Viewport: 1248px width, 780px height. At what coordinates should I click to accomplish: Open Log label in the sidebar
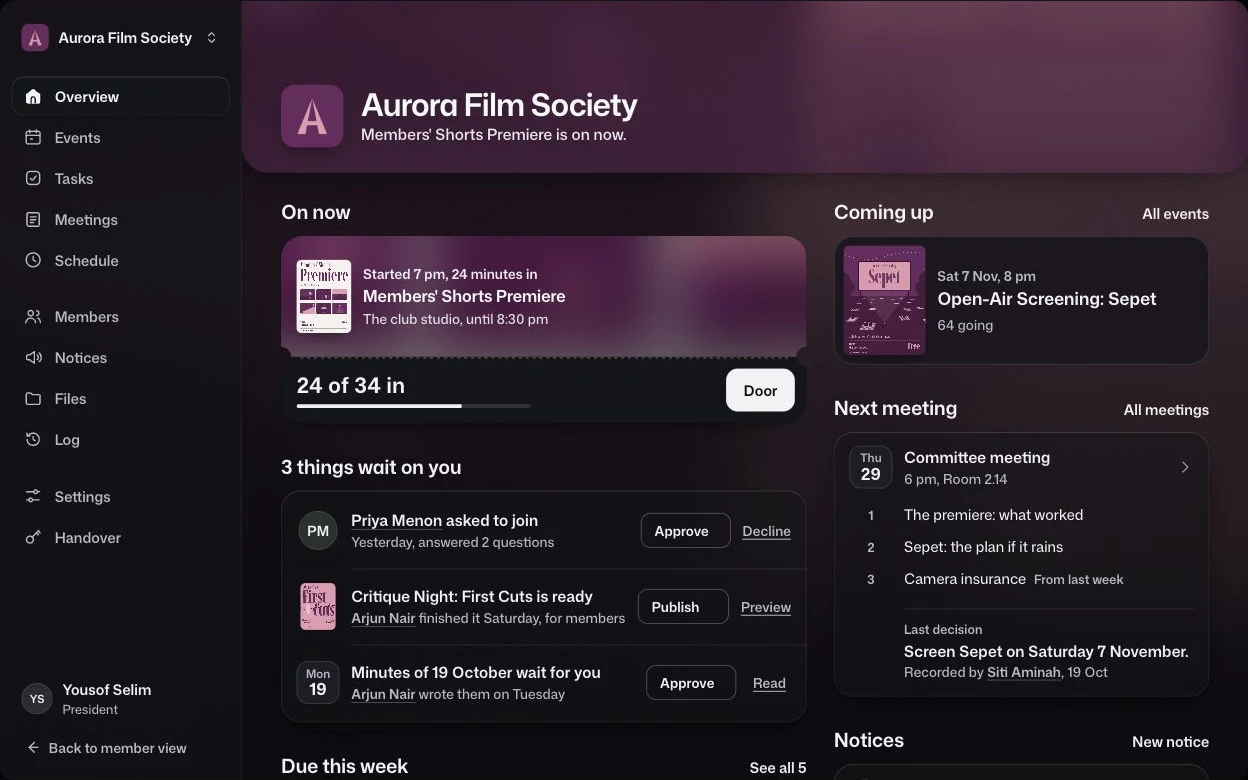(x=67, y=440)
